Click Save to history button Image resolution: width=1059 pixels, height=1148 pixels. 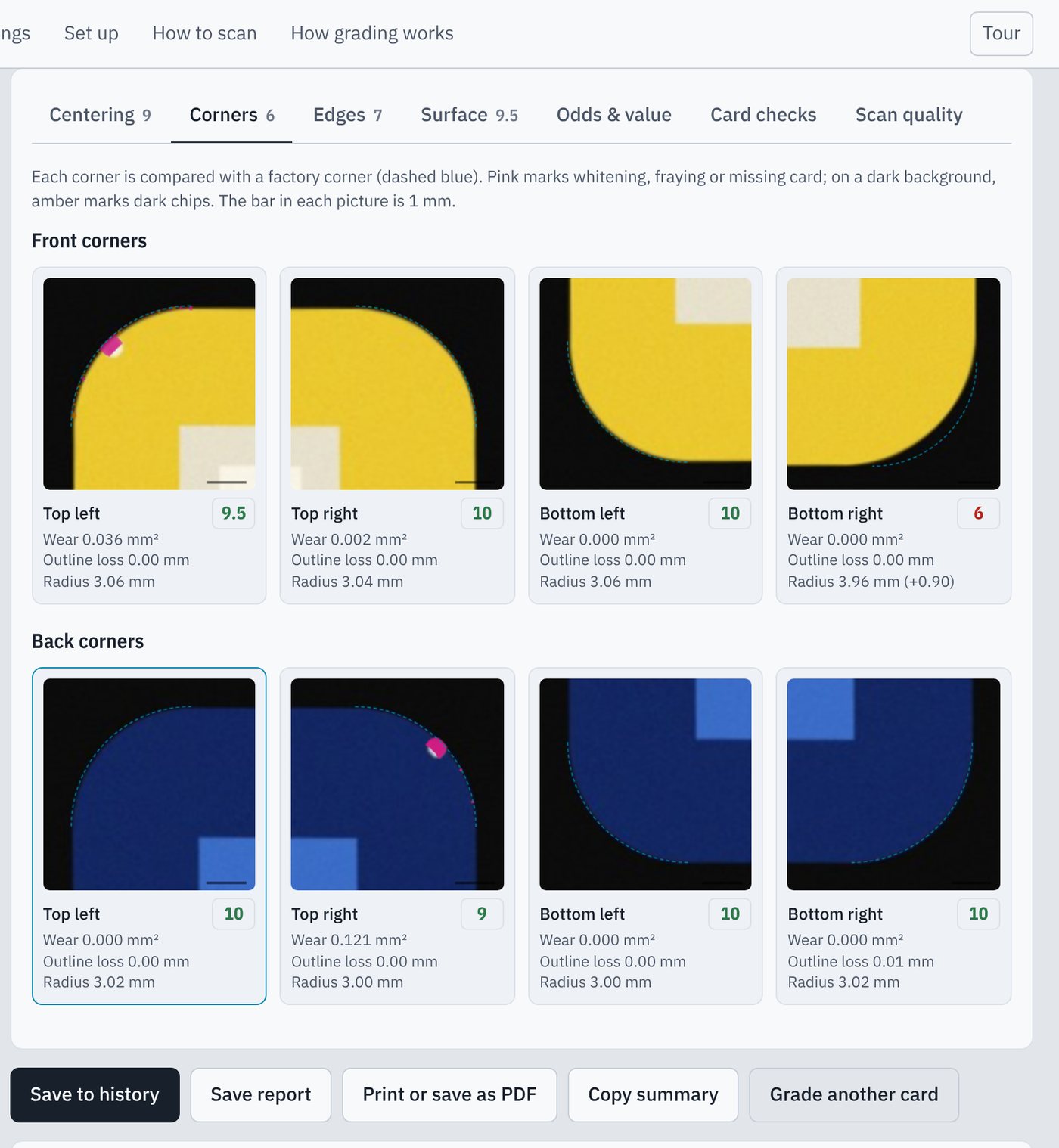(x=95, y=1094)
